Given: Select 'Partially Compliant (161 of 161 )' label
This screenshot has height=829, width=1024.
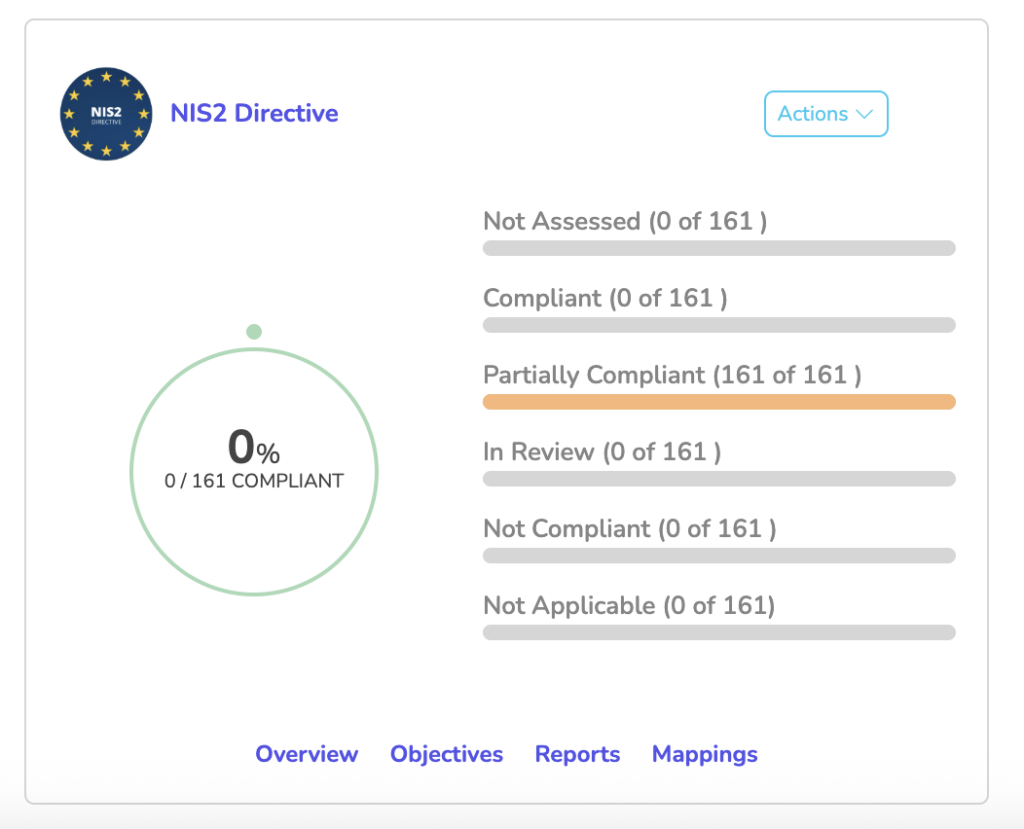Looking at the screenshot, I should click(672, 375).
